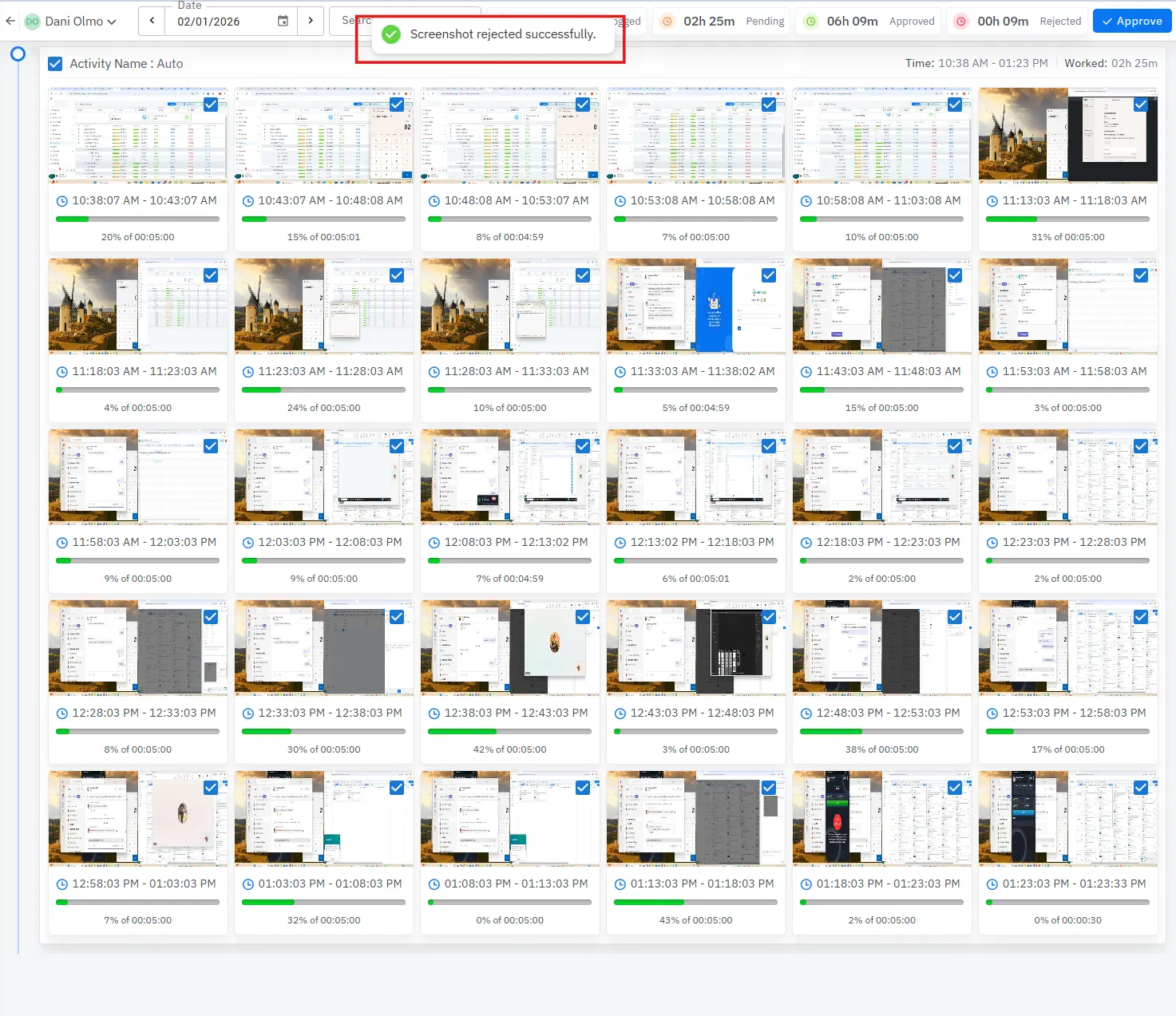Click the back arrow icon
The width and height of the screenshot is (1176, 1016).
10,21
